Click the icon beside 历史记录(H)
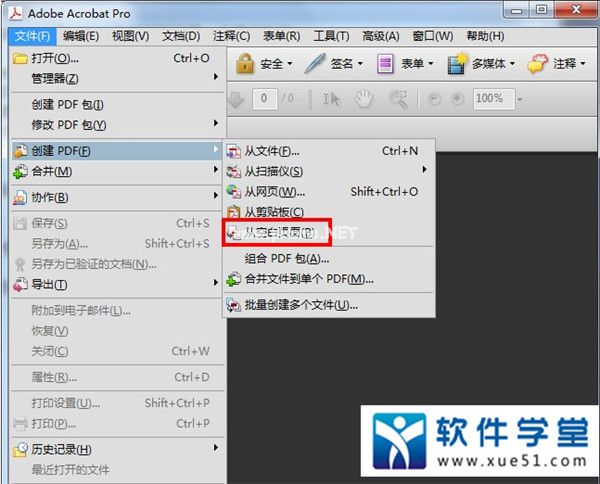Image resolution: width=600 pixels, height=484 pixels. [20, 450]
